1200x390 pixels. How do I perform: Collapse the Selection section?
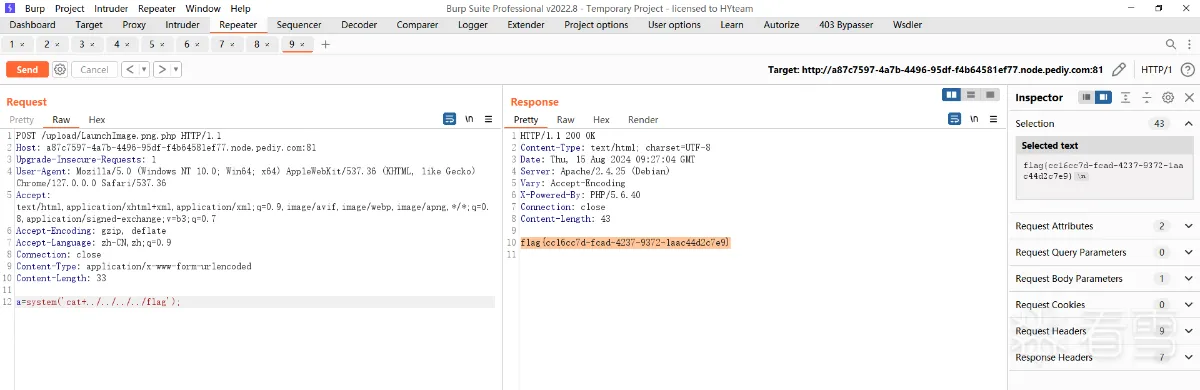pyautogui.click(x=1188, y=124)
